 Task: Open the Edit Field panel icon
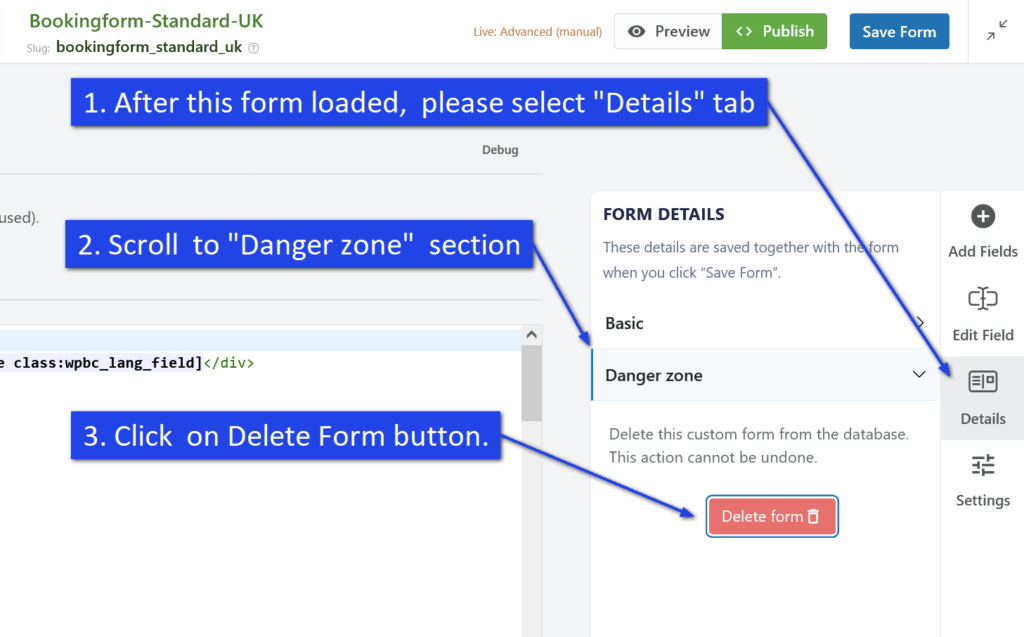[x=982, y=298]
